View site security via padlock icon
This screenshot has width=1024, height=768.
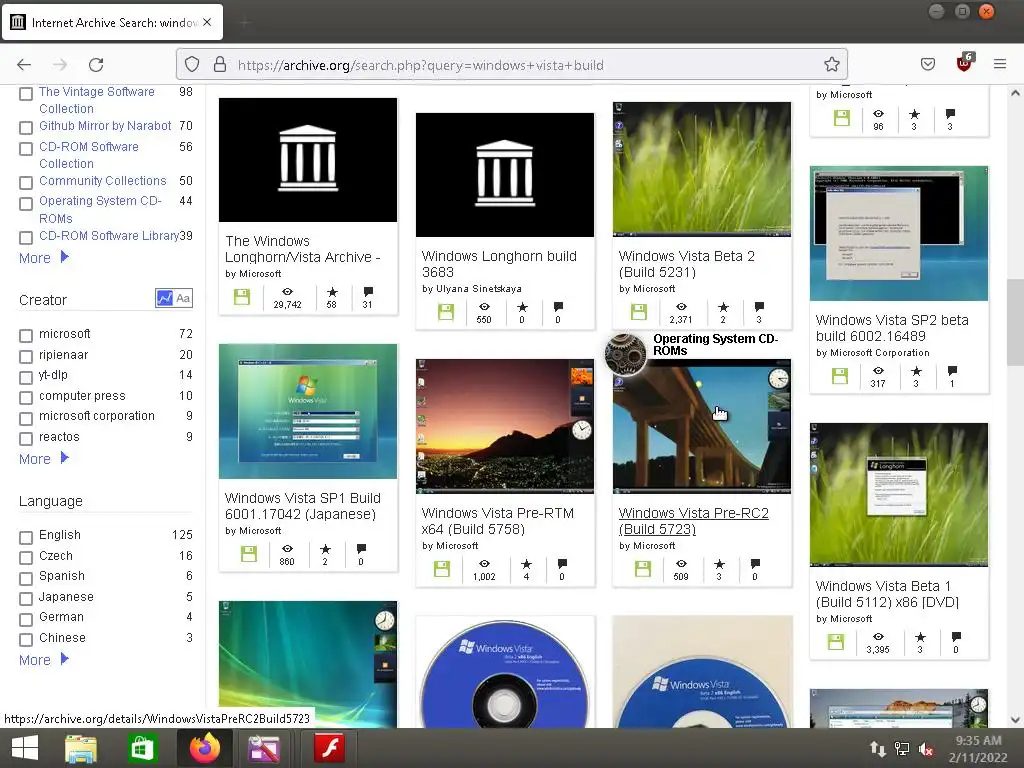[x=220, y=65]
